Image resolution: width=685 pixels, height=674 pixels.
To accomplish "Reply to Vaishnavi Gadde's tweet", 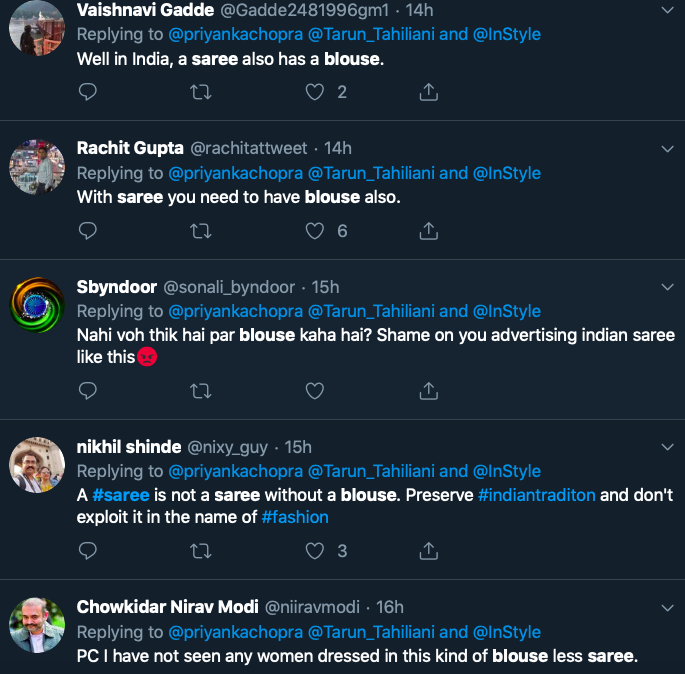I will [x=88, y=92].
